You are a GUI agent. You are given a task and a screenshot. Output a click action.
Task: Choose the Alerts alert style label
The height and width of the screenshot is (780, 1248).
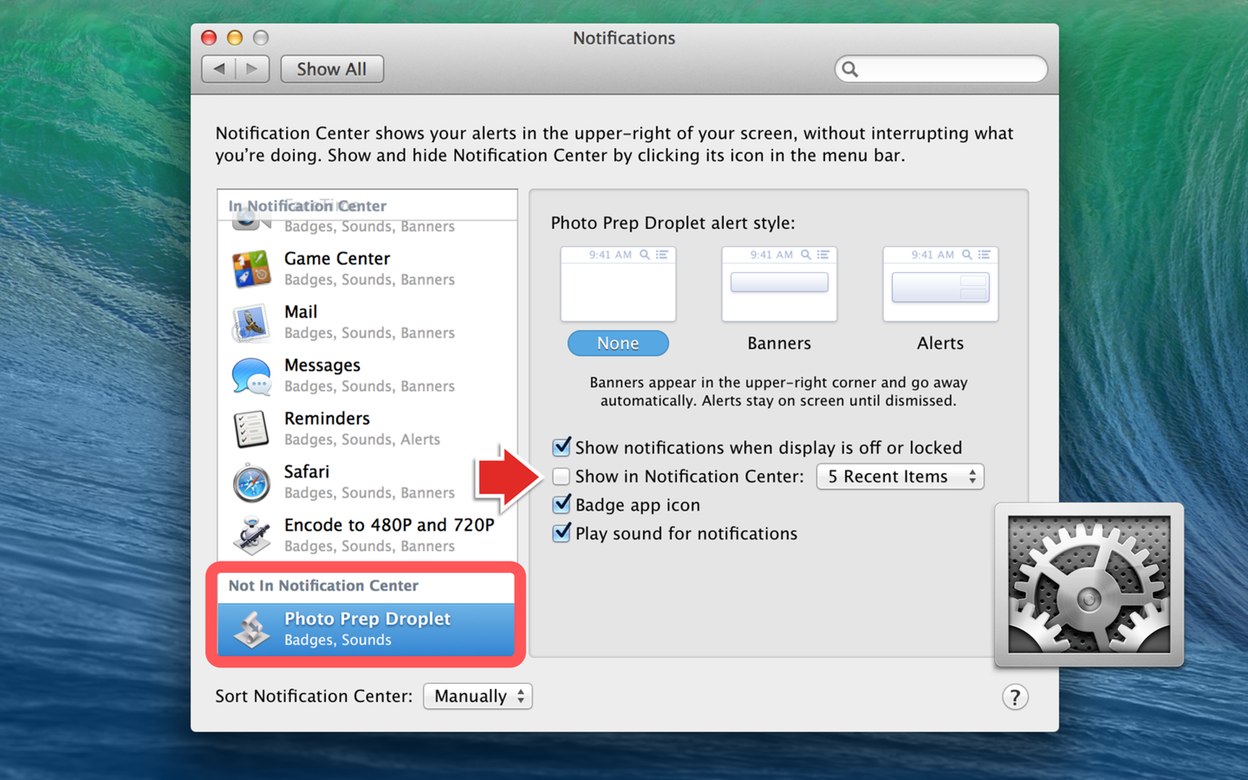pos(940,343)
